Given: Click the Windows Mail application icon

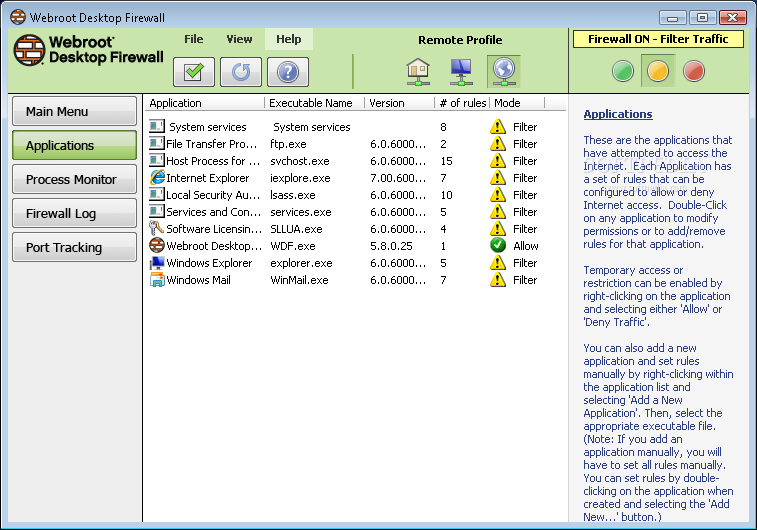Looking at the screenshot, I should pos(157,279).
